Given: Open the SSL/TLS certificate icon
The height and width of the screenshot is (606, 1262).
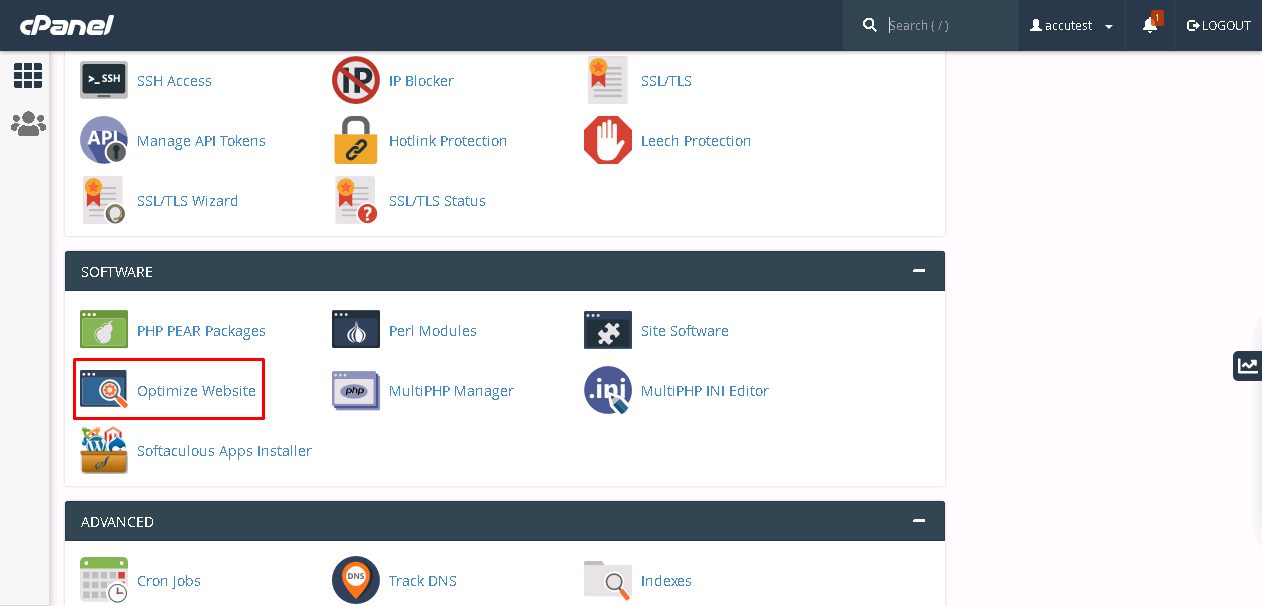Looking at the screenshot, I should 608,80.
